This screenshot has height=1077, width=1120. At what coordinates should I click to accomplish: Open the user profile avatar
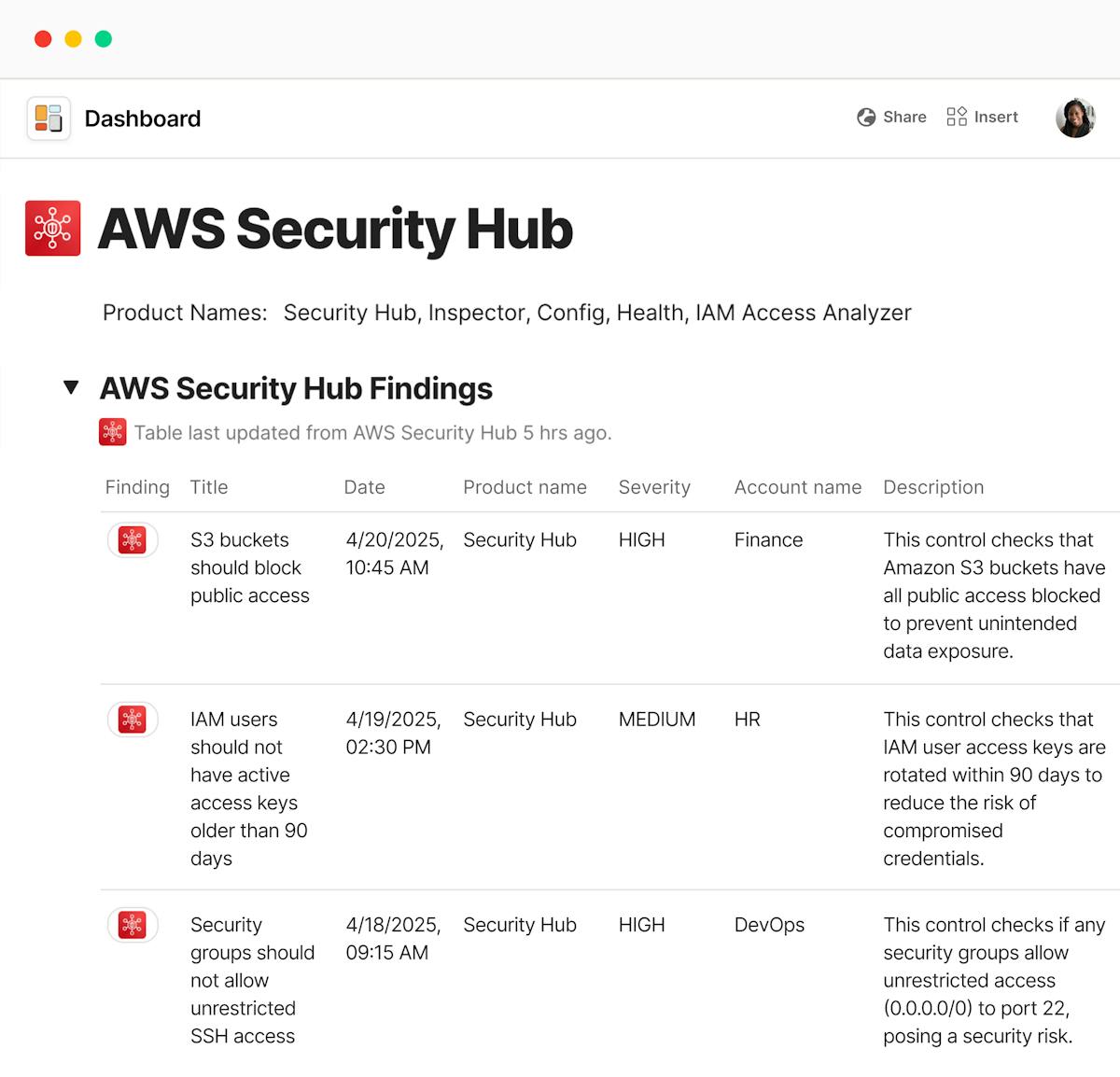(1075, 118)
